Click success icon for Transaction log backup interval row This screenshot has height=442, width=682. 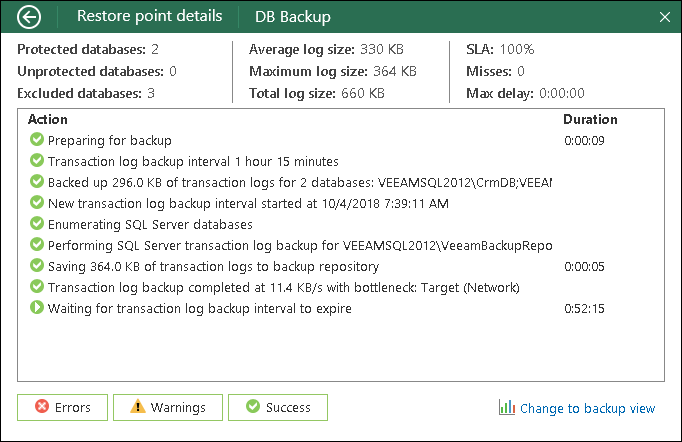(37, 160)
